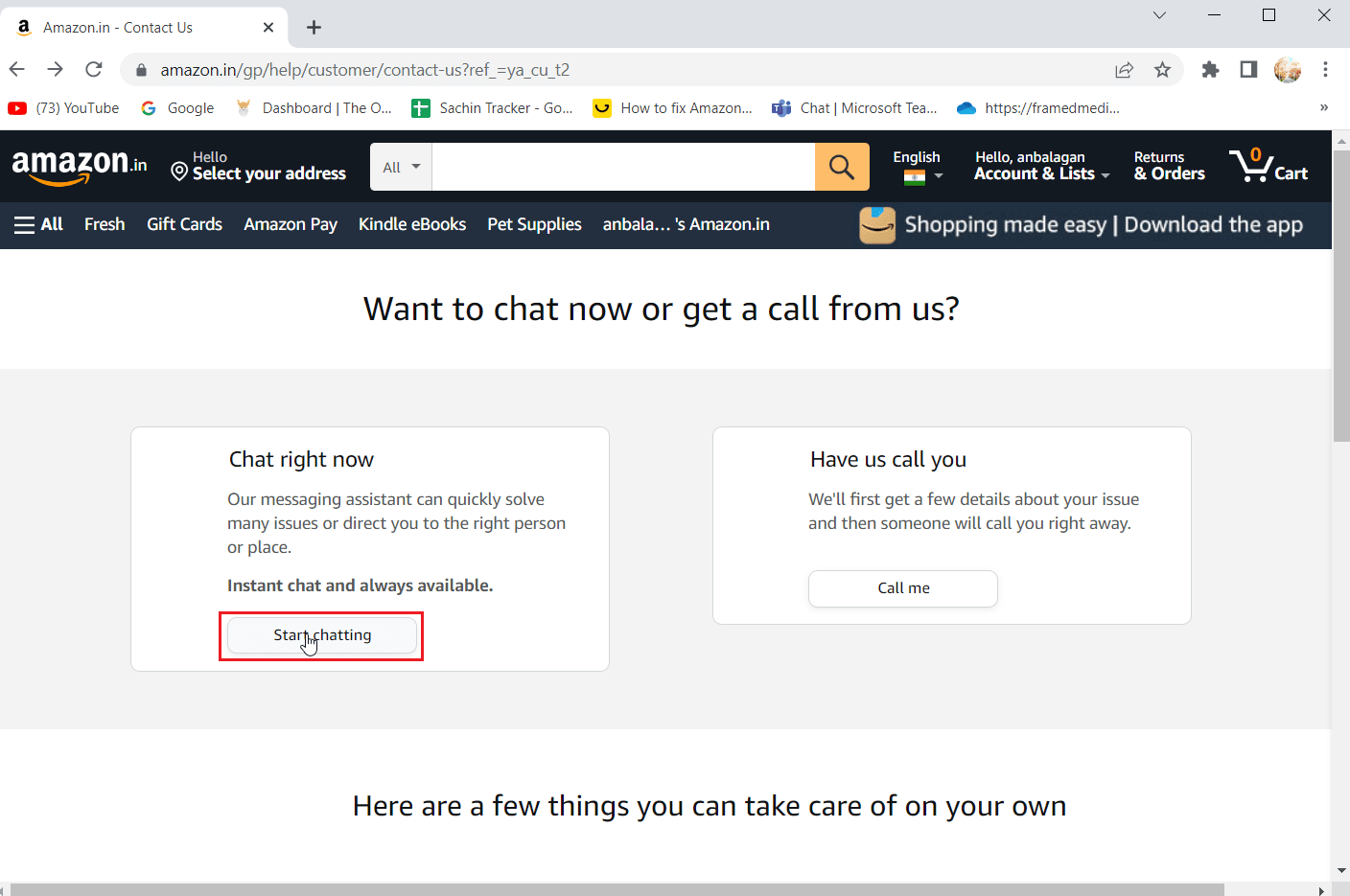The width and height of the screenshot is (1350, 896).
Task: Click the orange search magnifier button
Action: tap(842, 167)
